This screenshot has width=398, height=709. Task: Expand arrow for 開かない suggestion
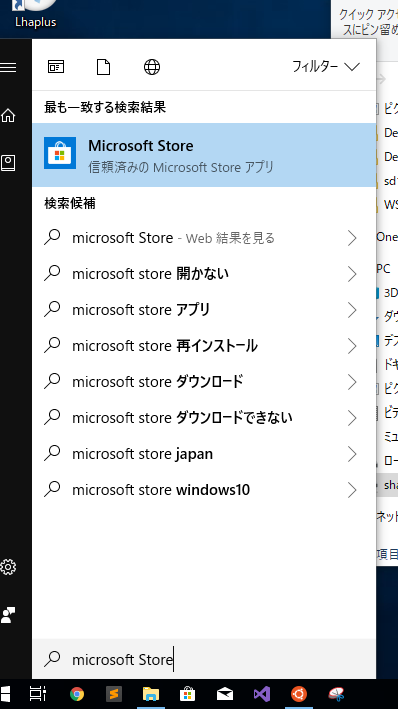(x=352, y=274)
